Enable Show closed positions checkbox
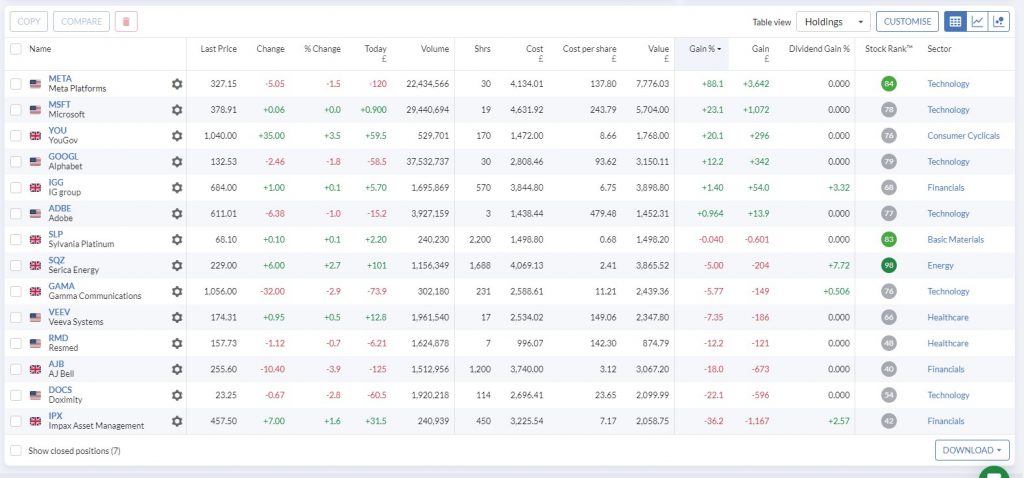This screenshot has height=478, width=1024. click(x=15, y=451)
